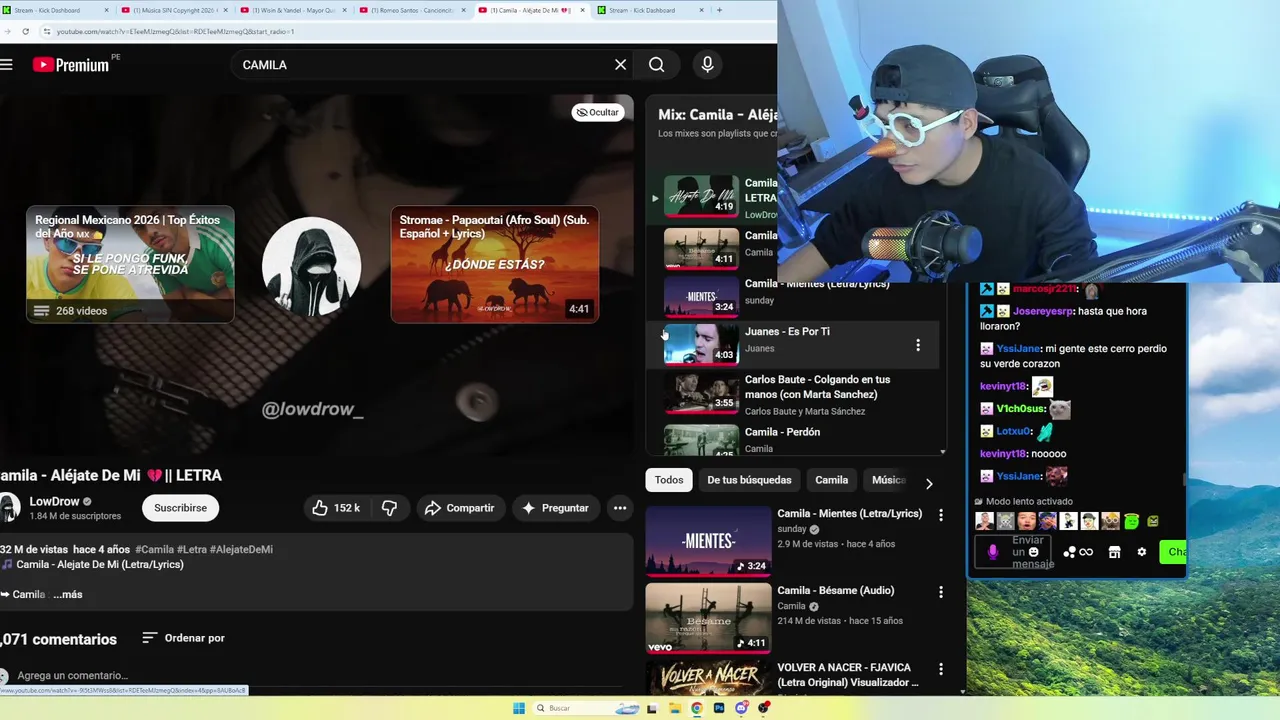The width and height of the screenshot is (1280, 720).
Task: Reload the page in browser
Action: pos(25,31)
